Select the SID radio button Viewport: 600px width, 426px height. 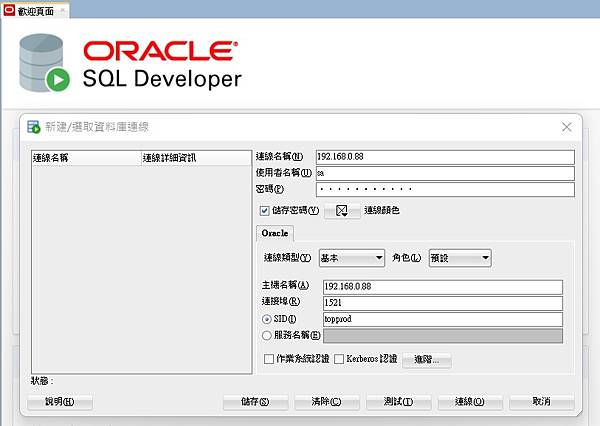(267, 319)
